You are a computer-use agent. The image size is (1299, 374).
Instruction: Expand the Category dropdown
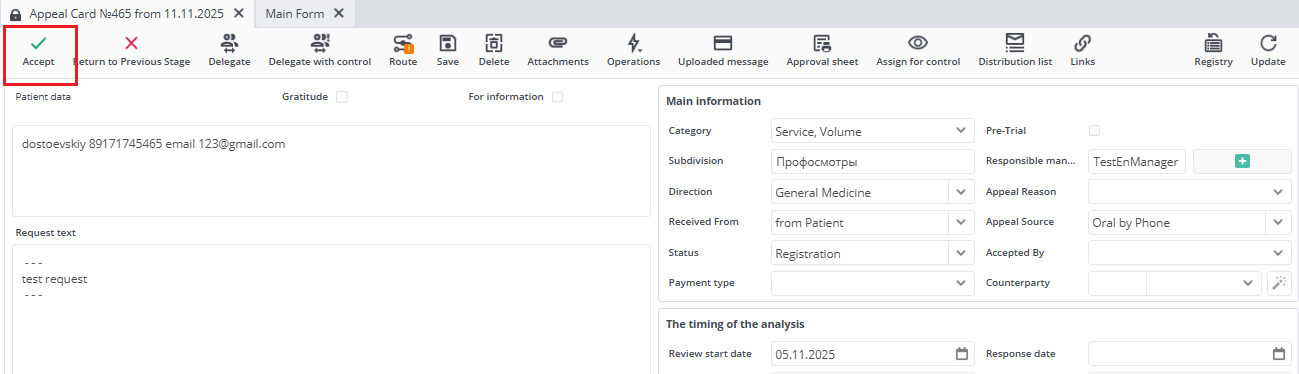pos(961,131)
